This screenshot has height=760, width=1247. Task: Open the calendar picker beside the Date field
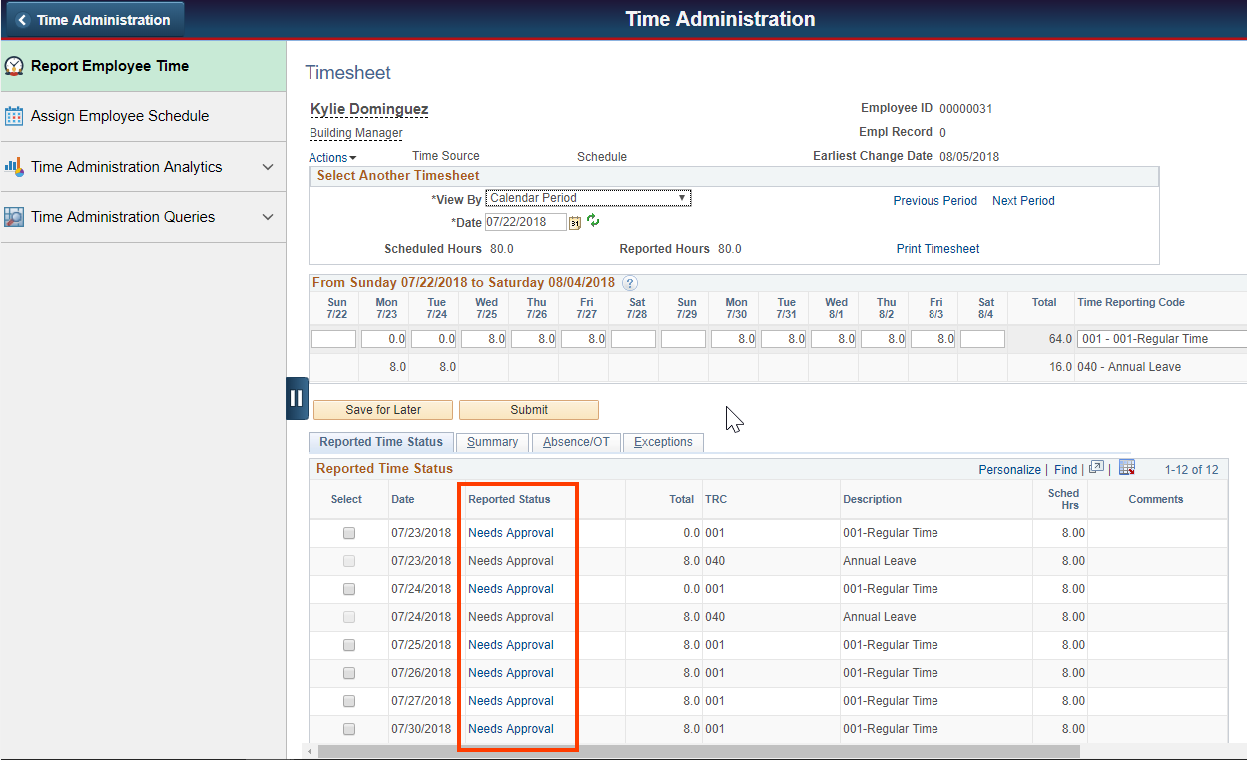point(573,222)
